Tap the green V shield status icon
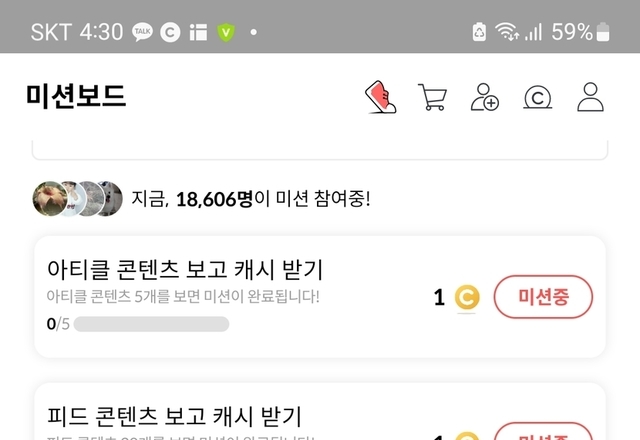Viewport: 640px width, 440px height. point(226,32)
